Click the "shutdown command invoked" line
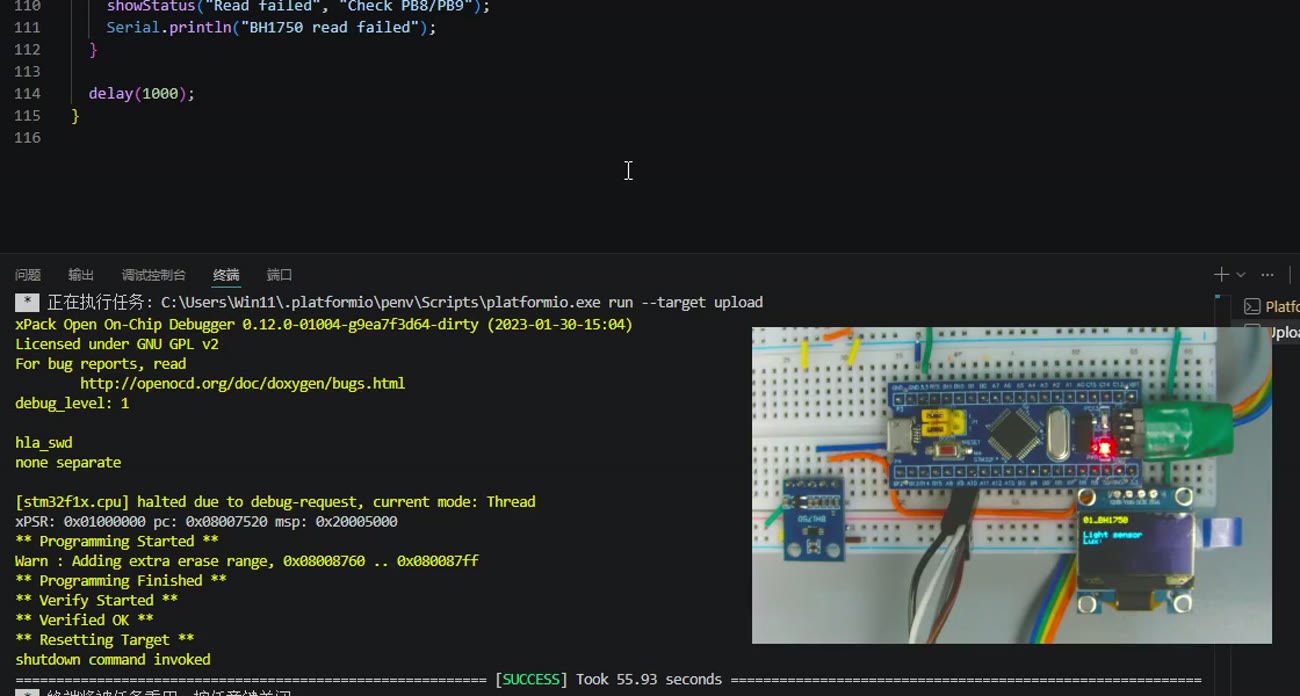 click(x=113, y=659)
